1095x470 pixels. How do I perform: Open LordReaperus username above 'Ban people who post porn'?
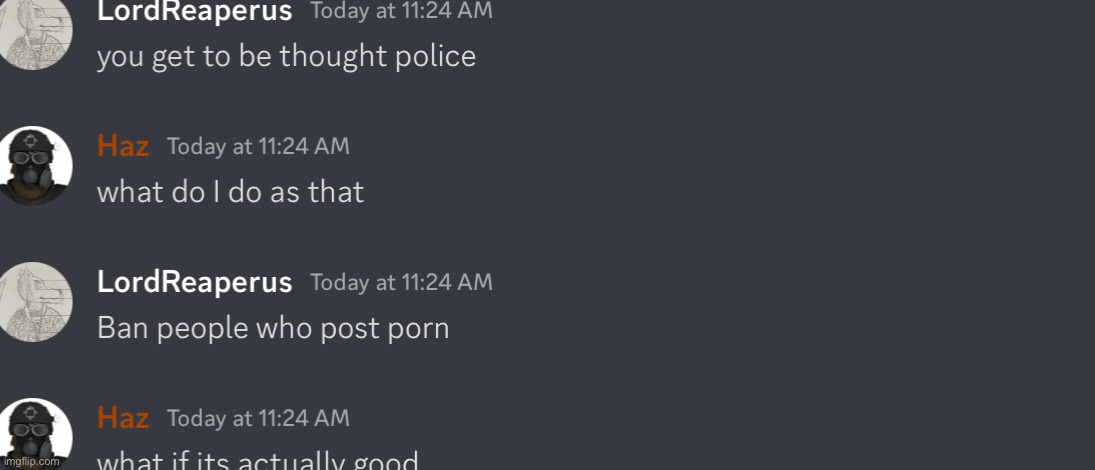tap(194, 282)
